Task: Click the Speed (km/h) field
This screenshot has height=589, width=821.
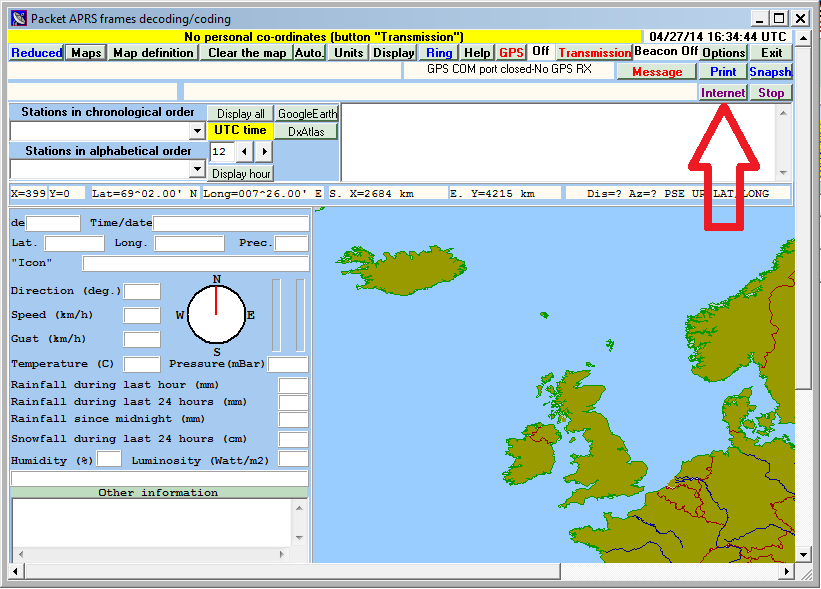Action: pos(142,315)
